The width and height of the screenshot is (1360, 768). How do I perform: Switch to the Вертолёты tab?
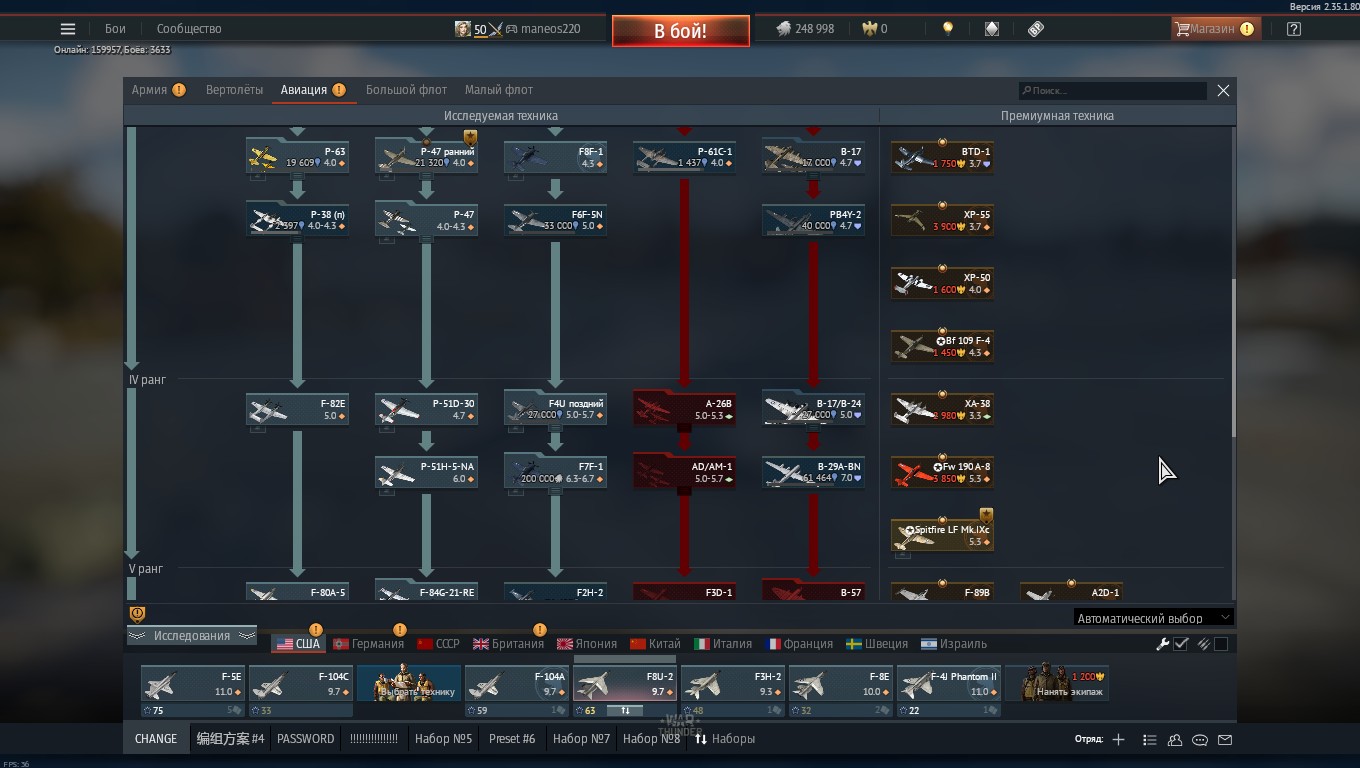[234, 90]
